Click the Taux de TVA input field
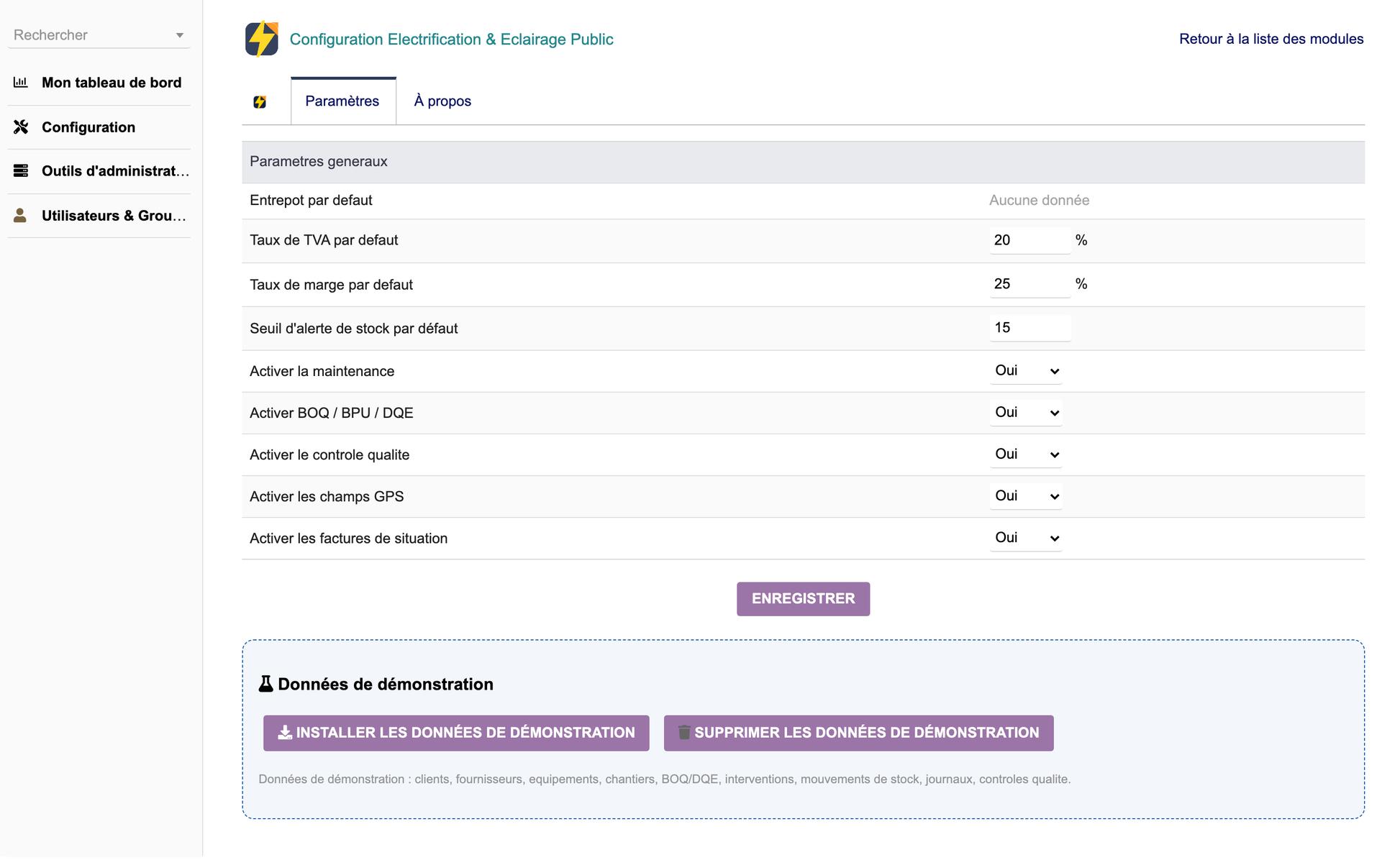Image resolution: width=1400 pixels, height=860 pixels. [1029, 240]
